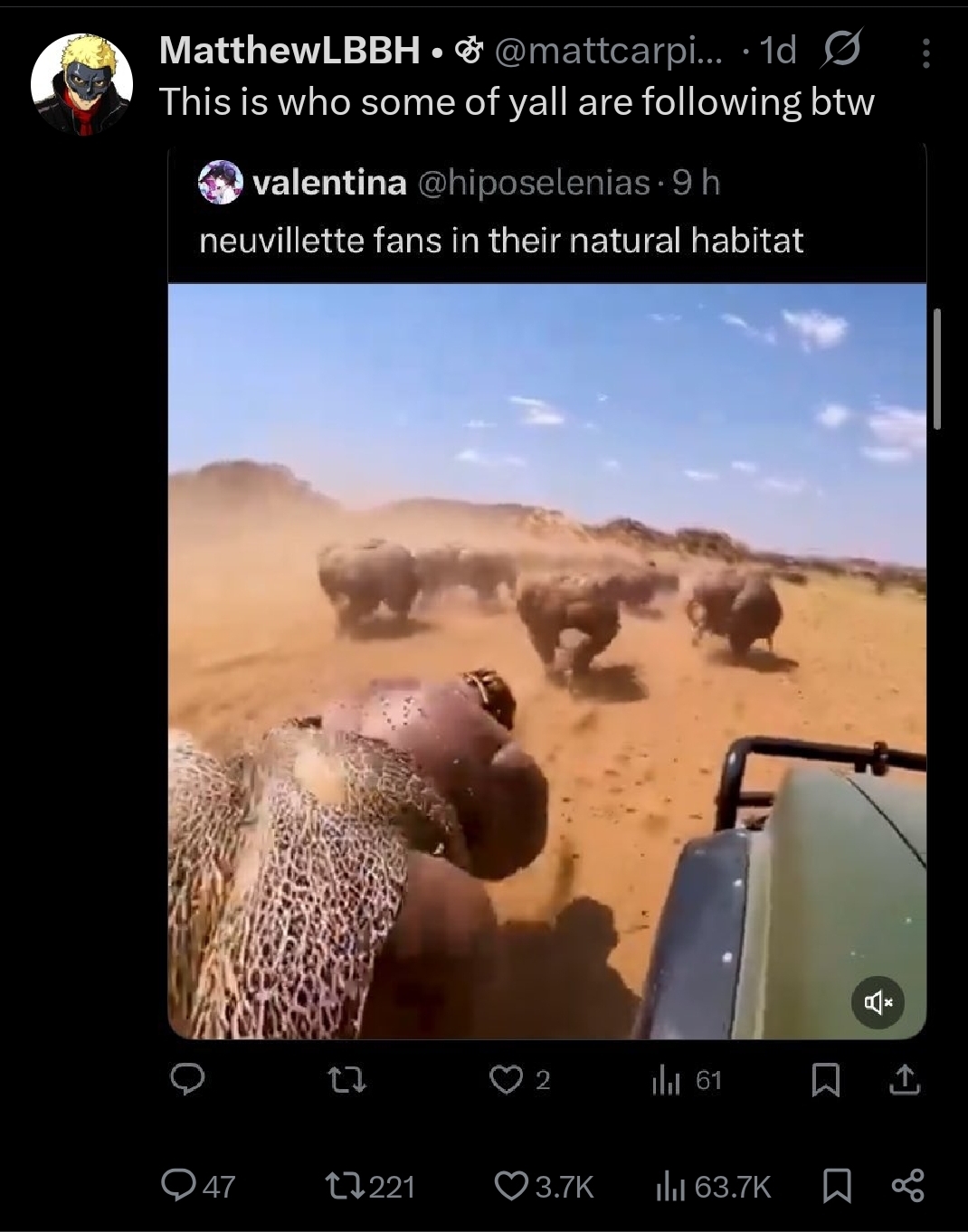Image resolution: width=968 pixels, height=1232 pixels.
Task: Like the quoted post with 2 likes
Action: coord(519,1079)
